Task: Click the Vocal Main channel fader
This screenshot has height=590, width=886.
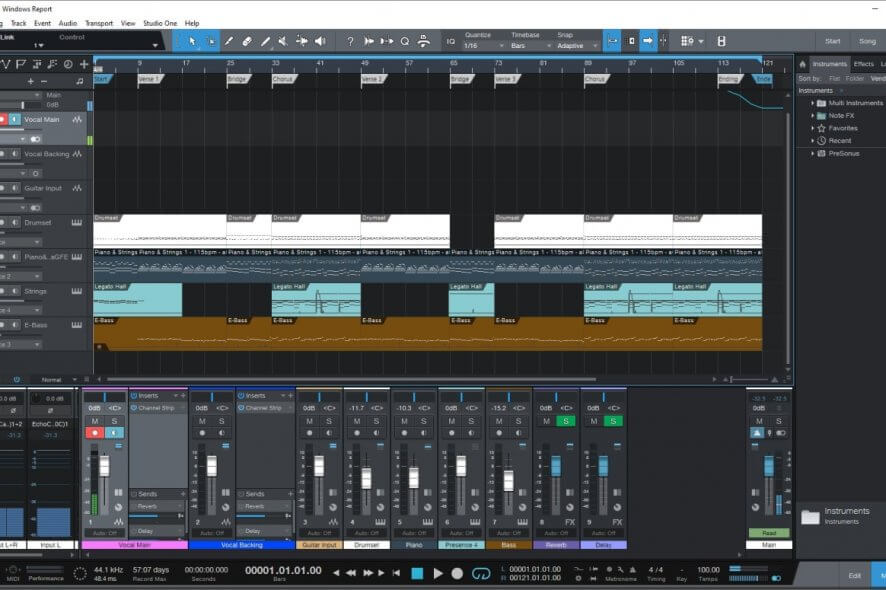Action: coord(105,466)
